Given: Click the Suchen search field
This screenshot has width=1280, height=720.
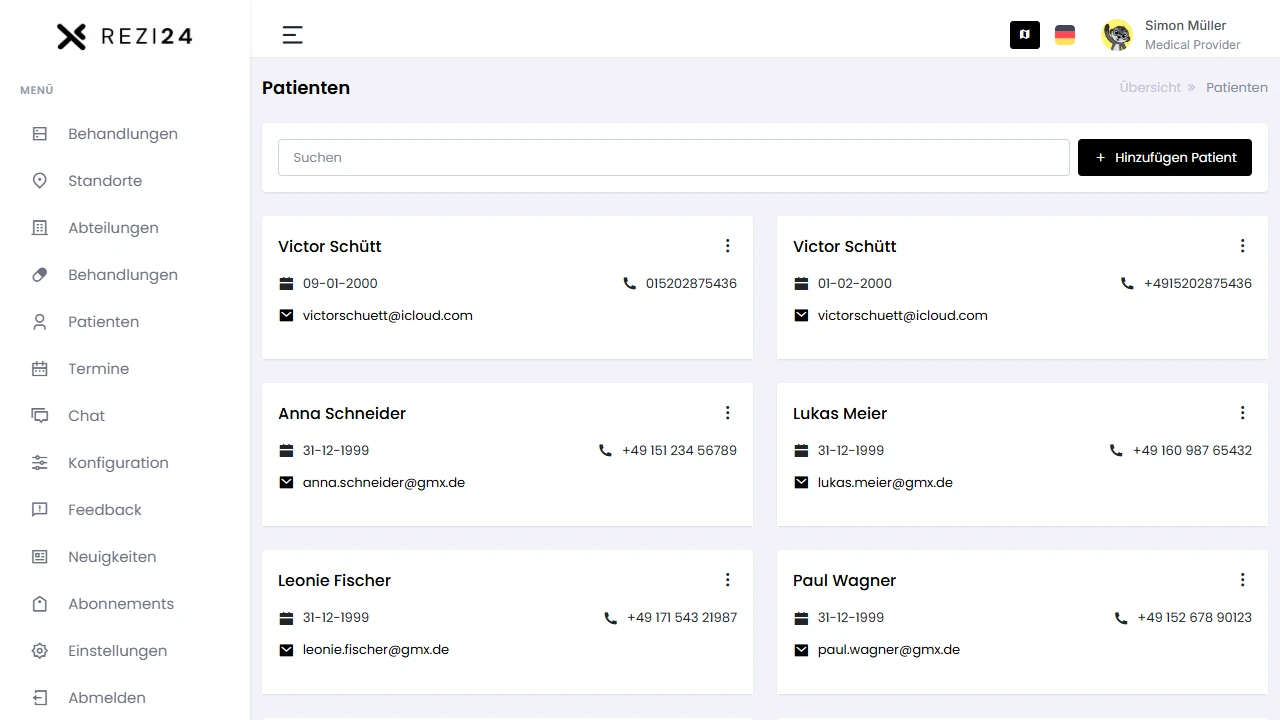Looking at the screenshot, I should tap(673, 158).
